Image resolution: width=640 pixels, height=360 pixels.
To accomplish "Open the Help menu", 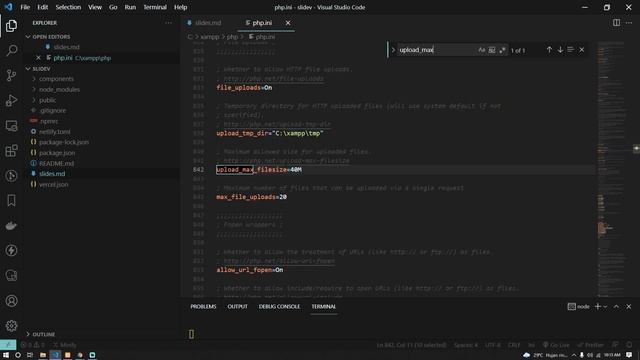I will 180,7.
